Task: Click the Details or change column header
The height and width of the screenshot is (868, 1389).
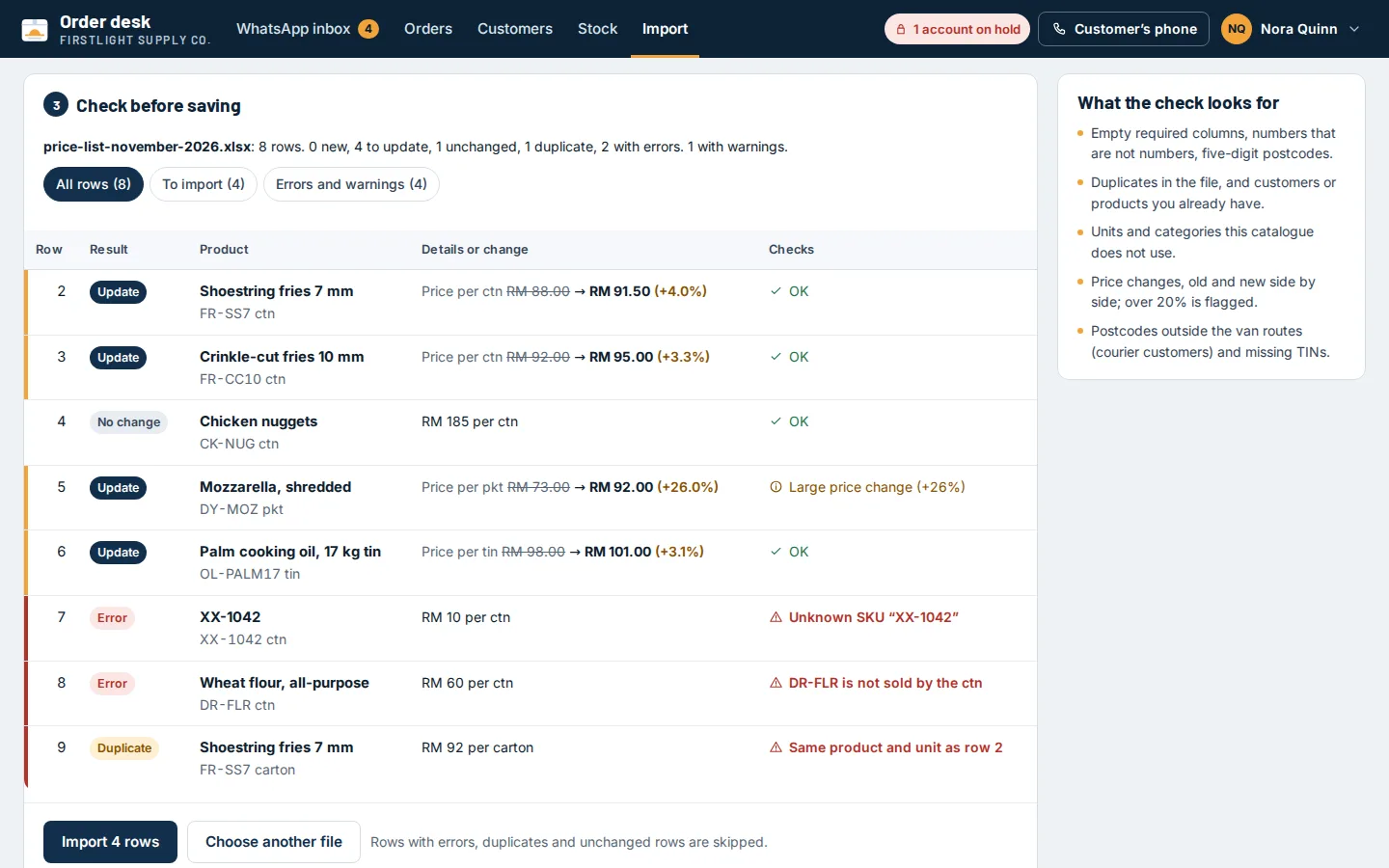Action: click(475, 249)
